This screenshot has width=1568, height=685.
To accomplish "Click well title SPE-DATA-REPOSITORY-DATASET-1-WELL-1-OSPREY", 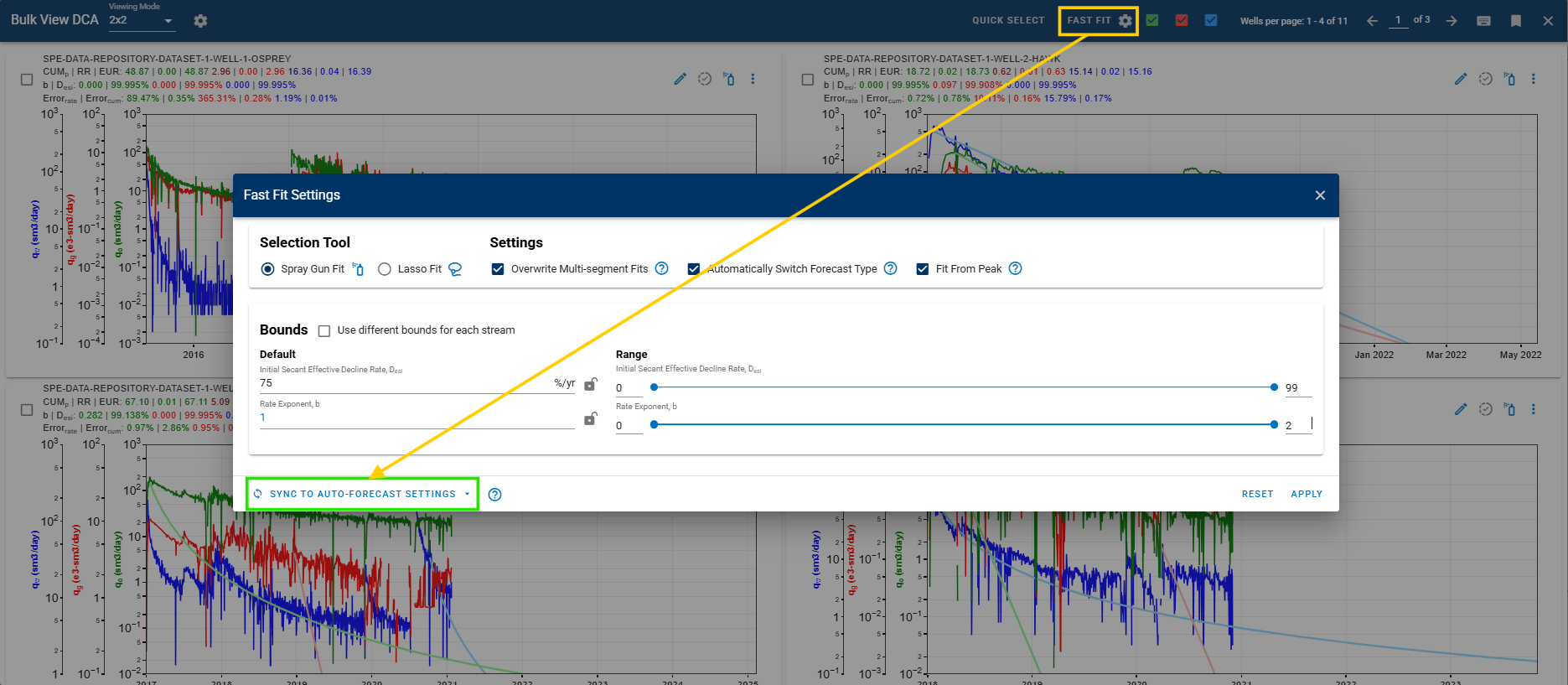I will tap(167, 59).
